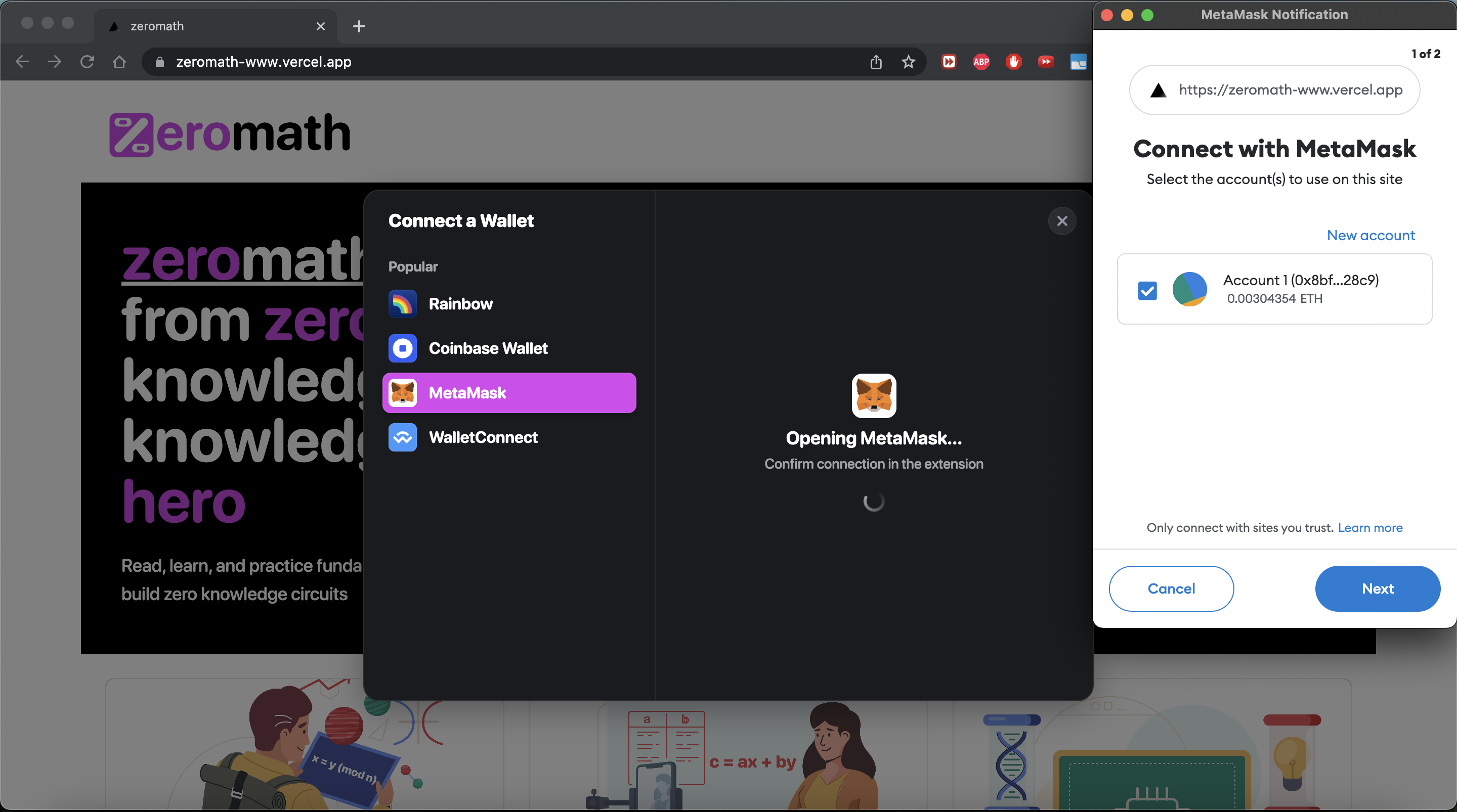
Task: Reload the zeromath page
Action: click(x=87, y=62)
